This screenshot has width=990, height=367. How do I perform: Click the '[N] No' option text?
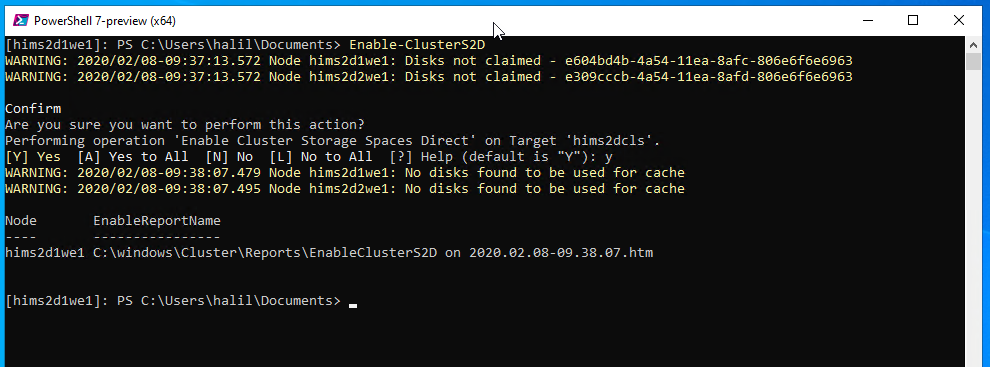(229, 157)
